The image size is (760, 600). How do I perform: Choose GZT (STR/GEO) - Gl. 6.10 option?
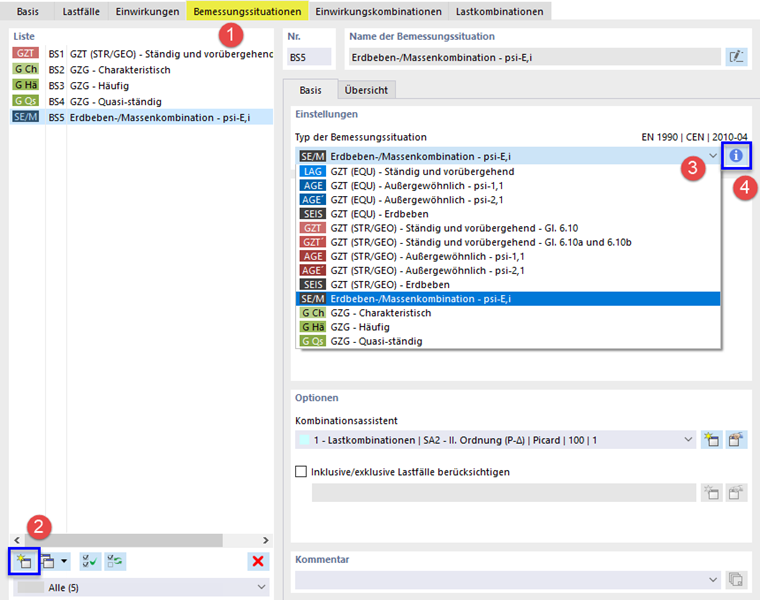[x=508, y=228]
